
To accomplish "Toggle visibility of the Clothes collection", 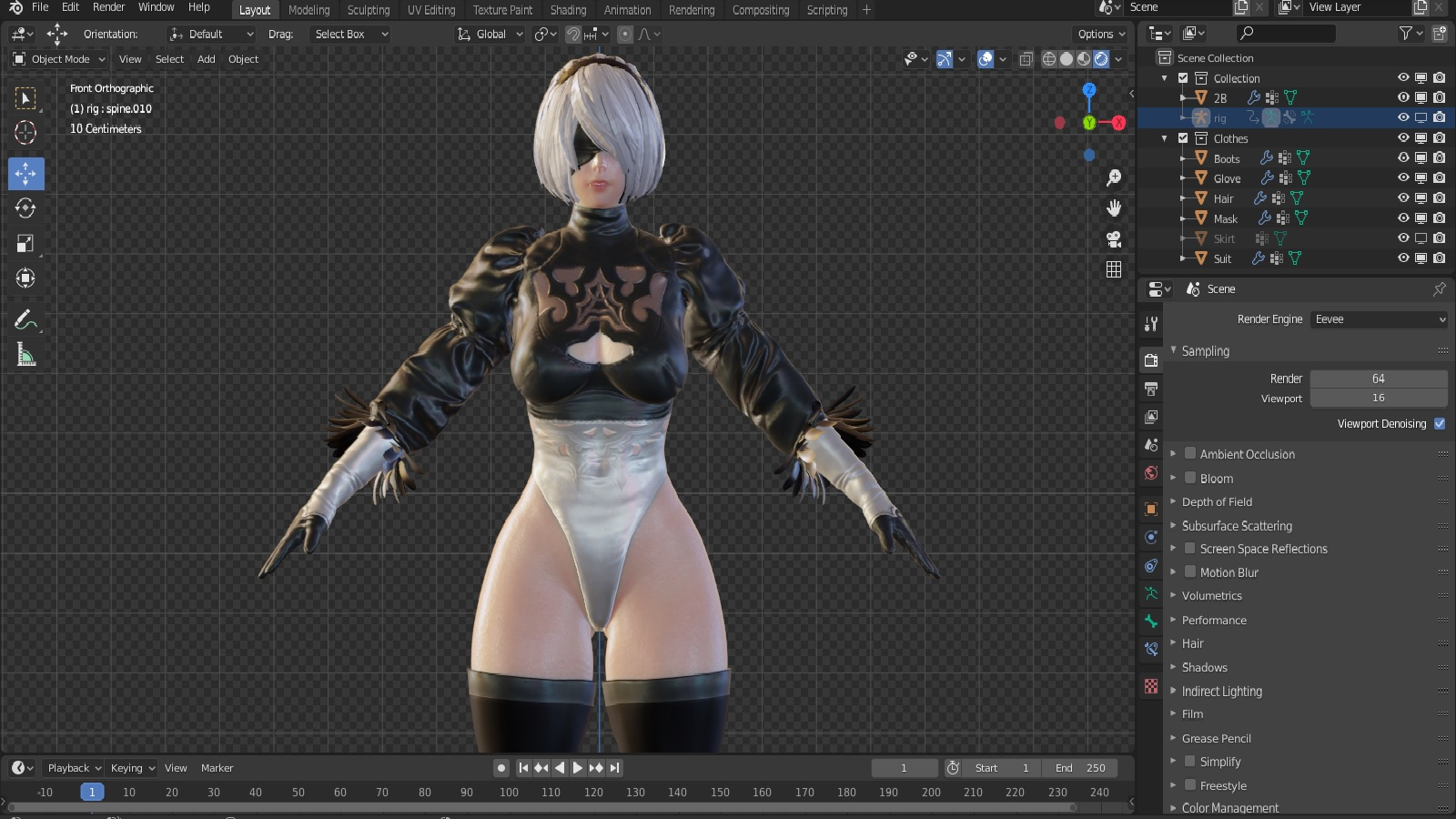I will tap(1403, 138).
